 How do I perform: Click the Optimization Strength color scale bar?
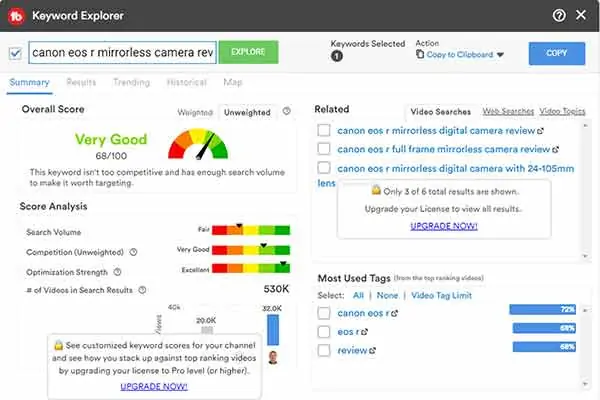click(251, 268)
